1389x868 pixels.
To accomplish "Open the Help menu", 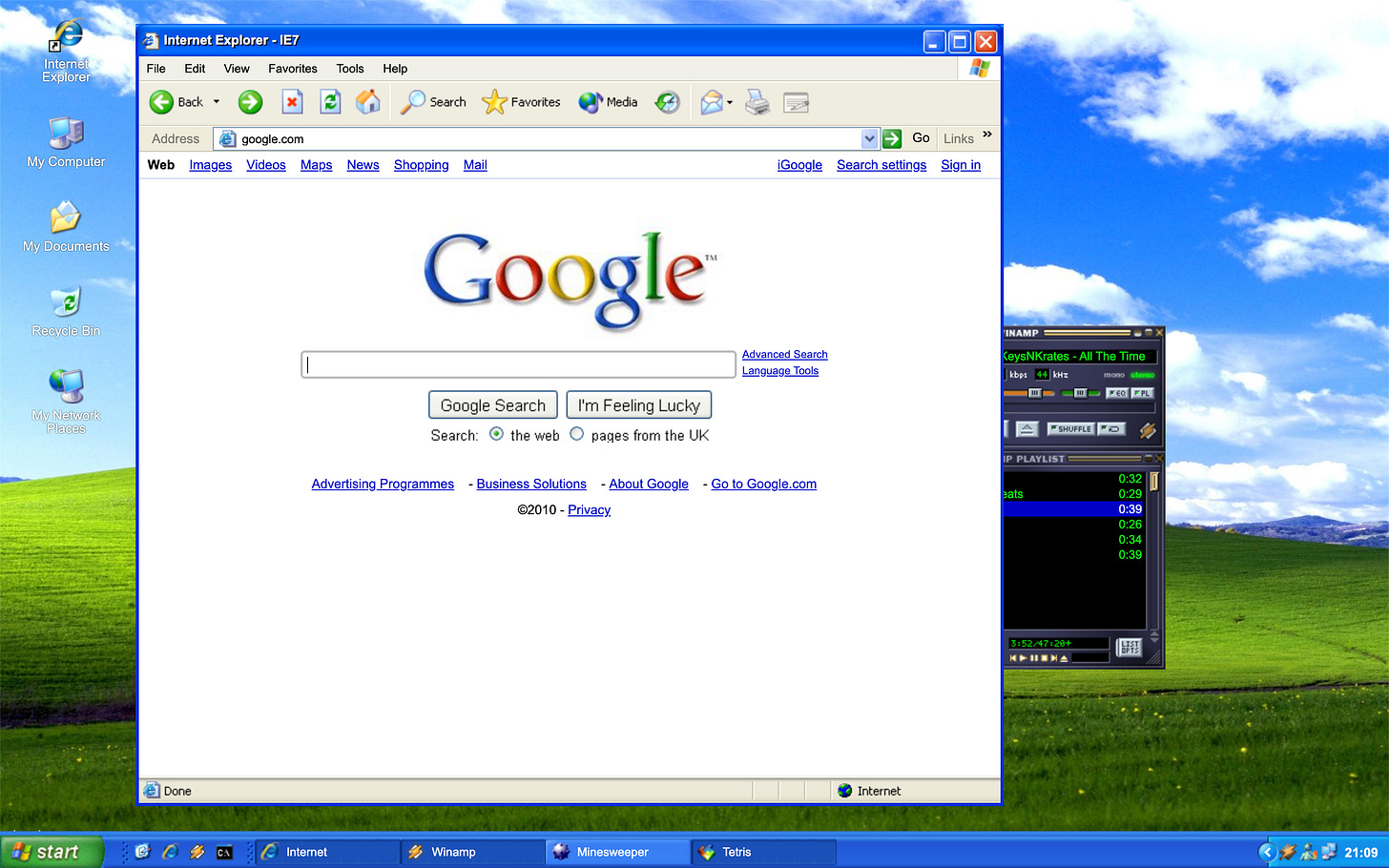I will [x=395, y=69].
